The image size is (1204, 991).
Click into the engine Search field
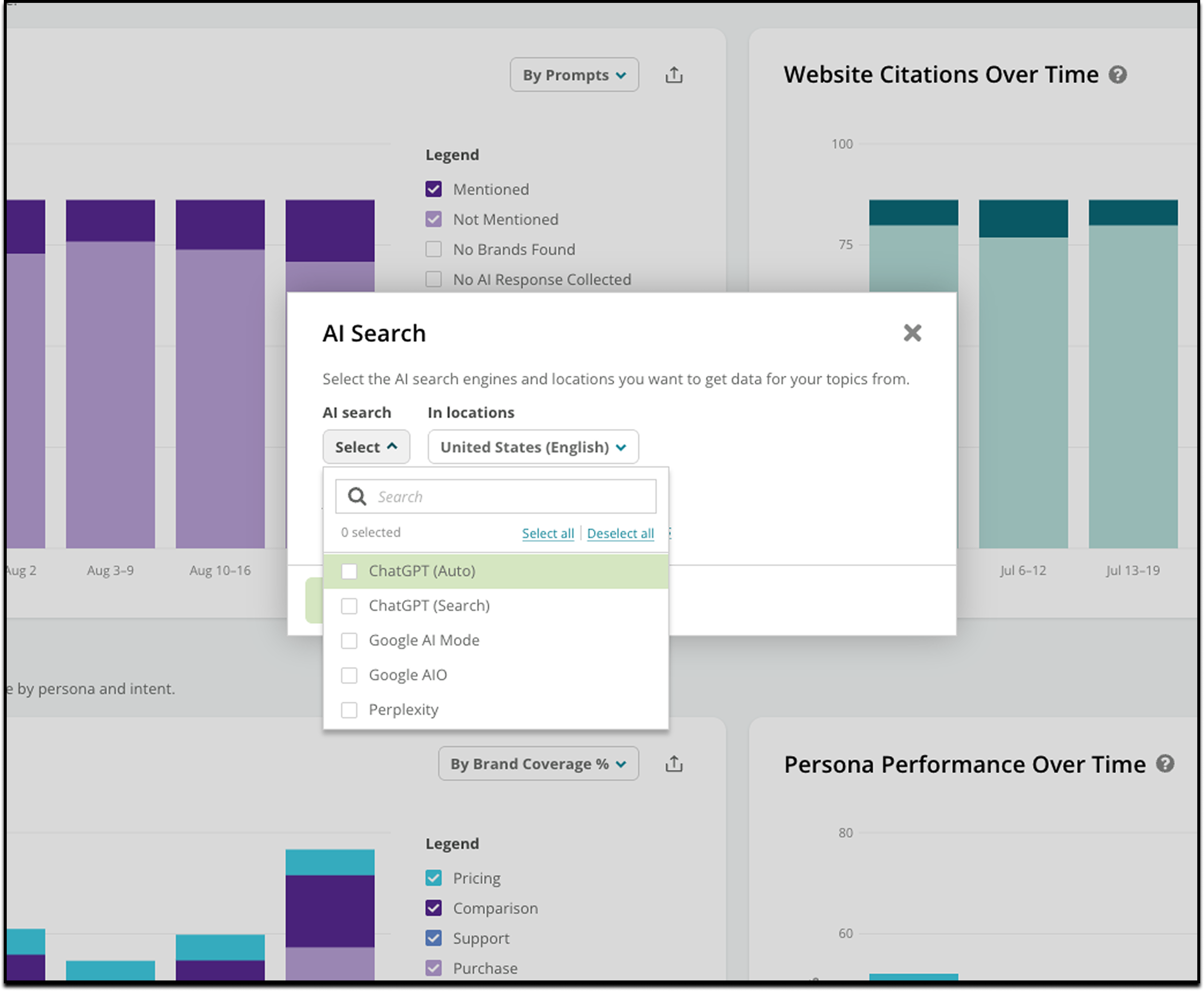(x=514, y=497)
